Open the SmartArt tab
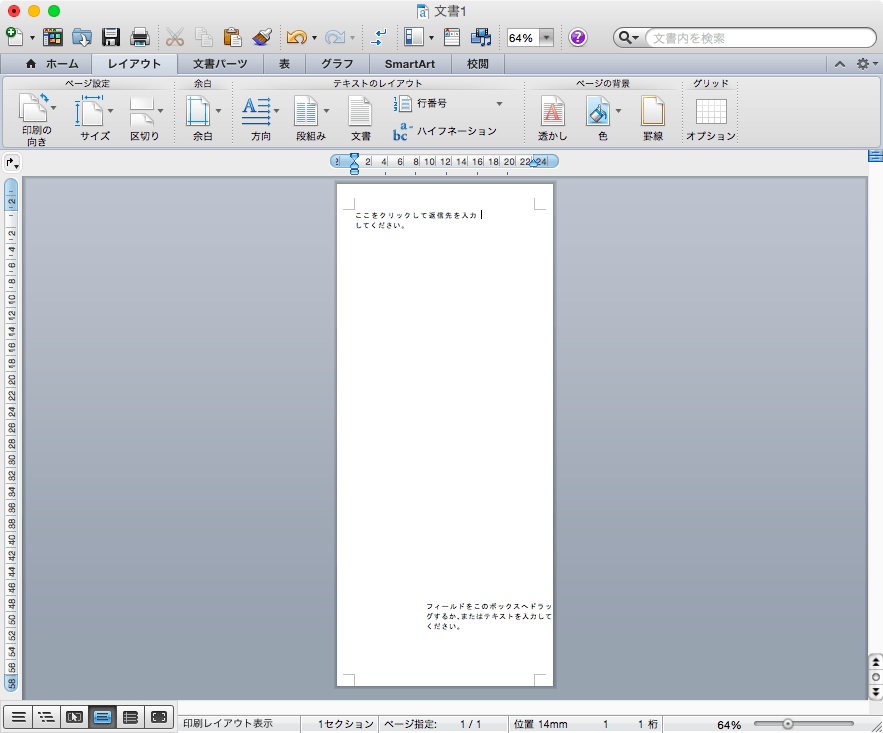 point(410,64)
